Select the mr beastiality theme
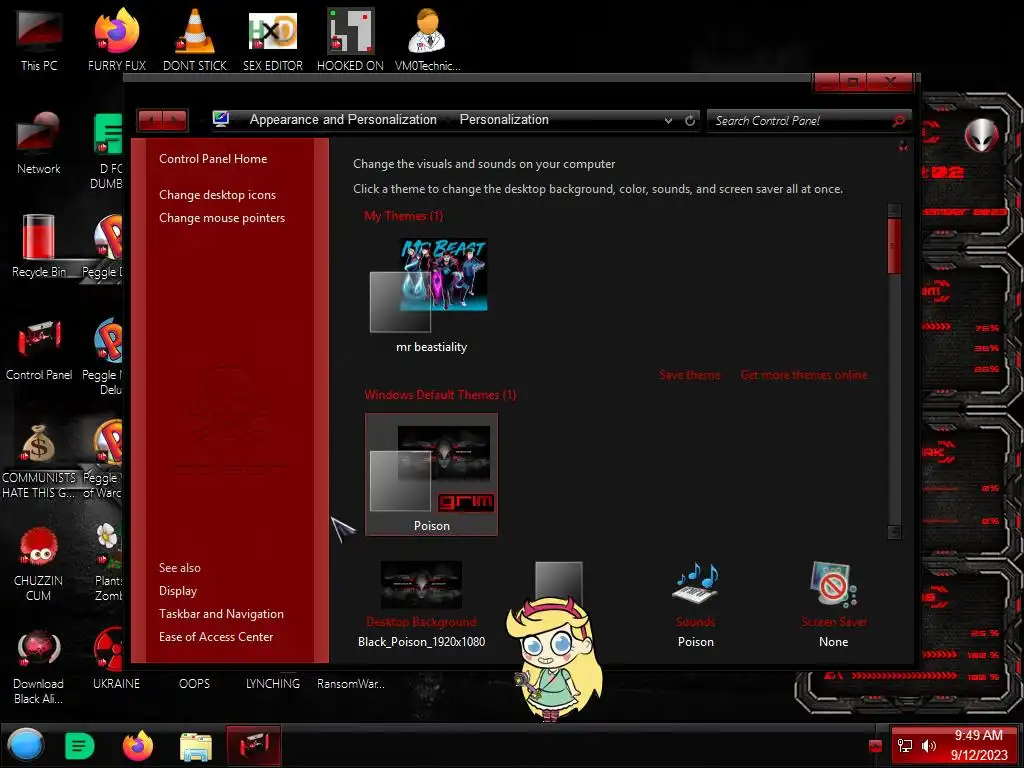 (431, 296)
